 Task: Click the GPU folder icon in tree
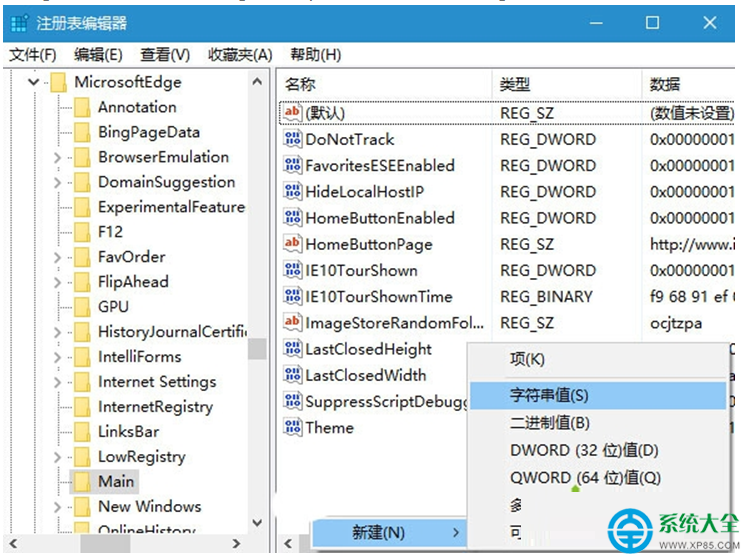click(82, 307)
